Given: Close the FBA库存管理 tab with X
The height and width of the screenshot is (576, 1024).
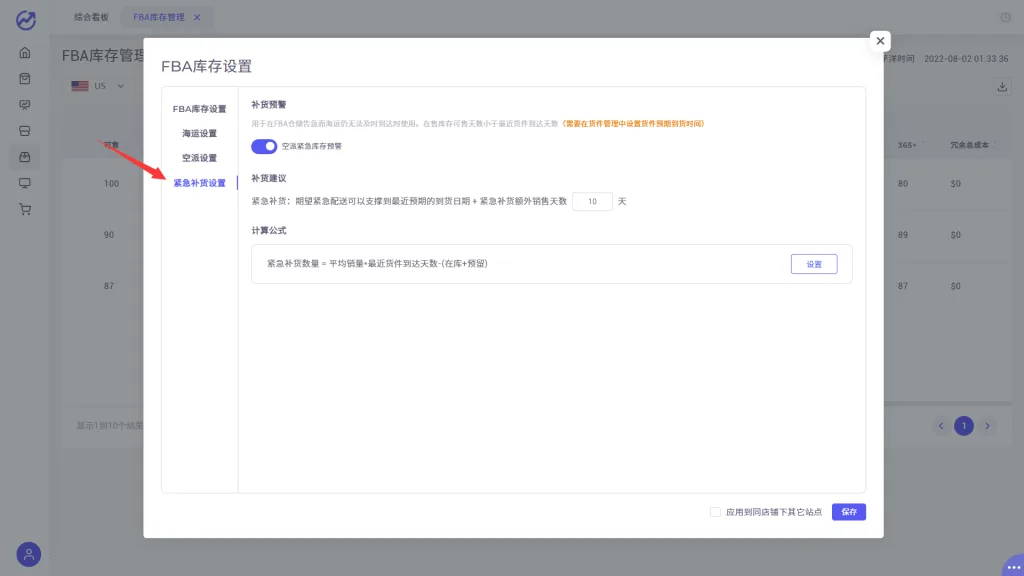Looking at the screenshot, I should [197, 18].
